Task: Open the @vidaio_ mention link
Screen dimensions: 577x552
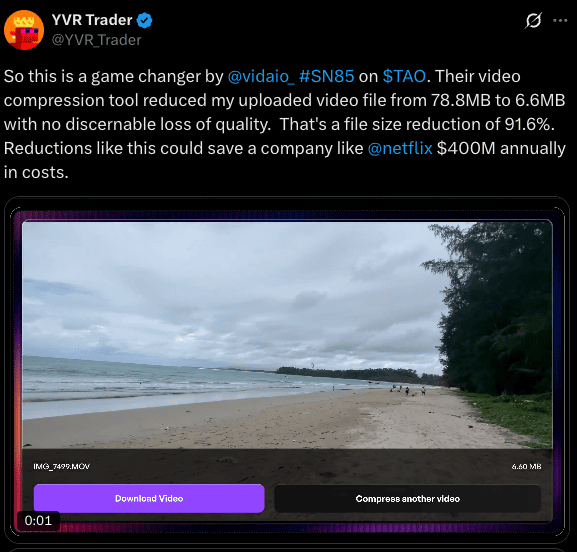Action: point(261,77)
